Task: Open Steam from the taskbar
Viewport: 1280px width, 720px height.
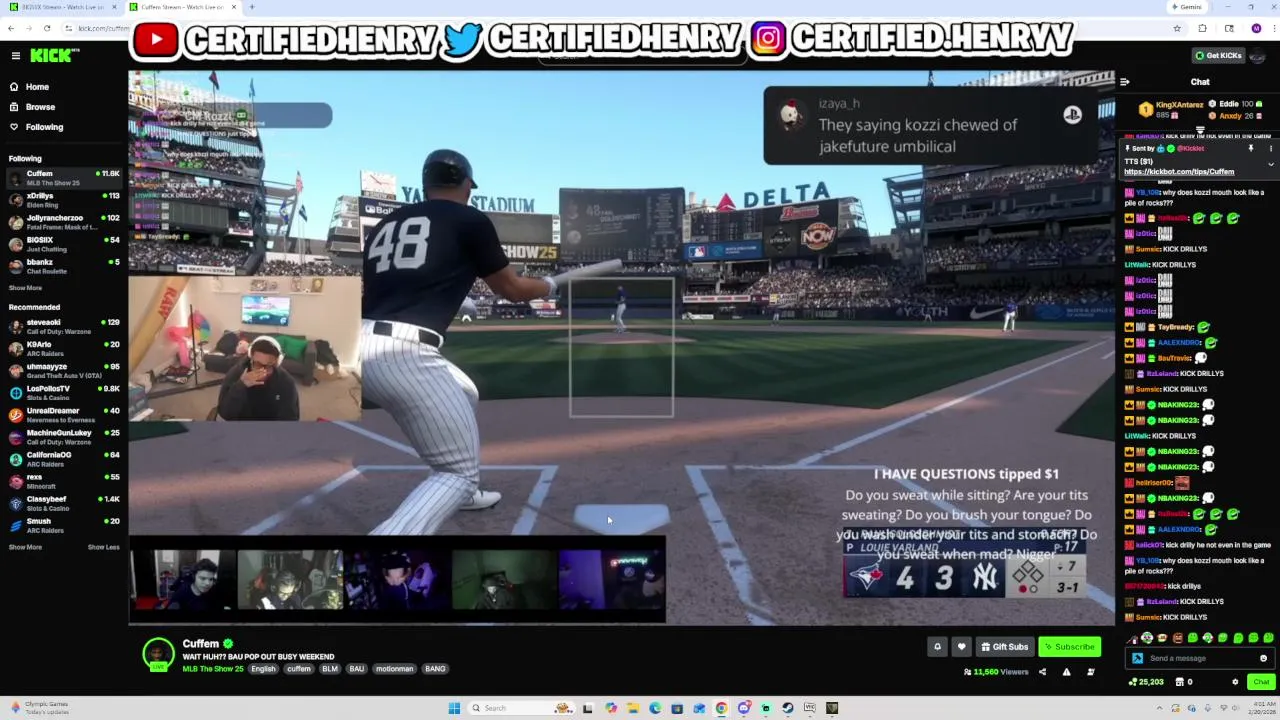Action: pos(788,708)
